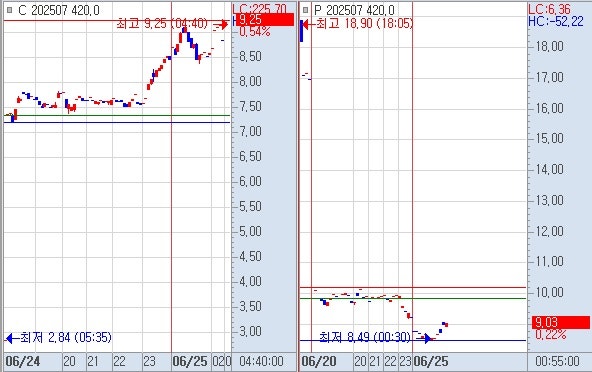
Task: Click the 23 hour label on the call chart
Action: click(x=149, y=362)
